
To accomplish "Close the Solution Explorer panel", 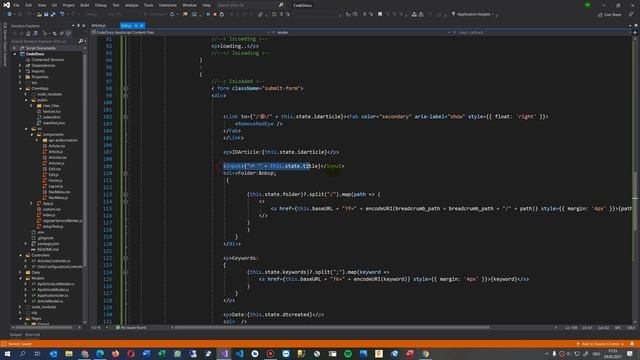I will pos(84,26).
